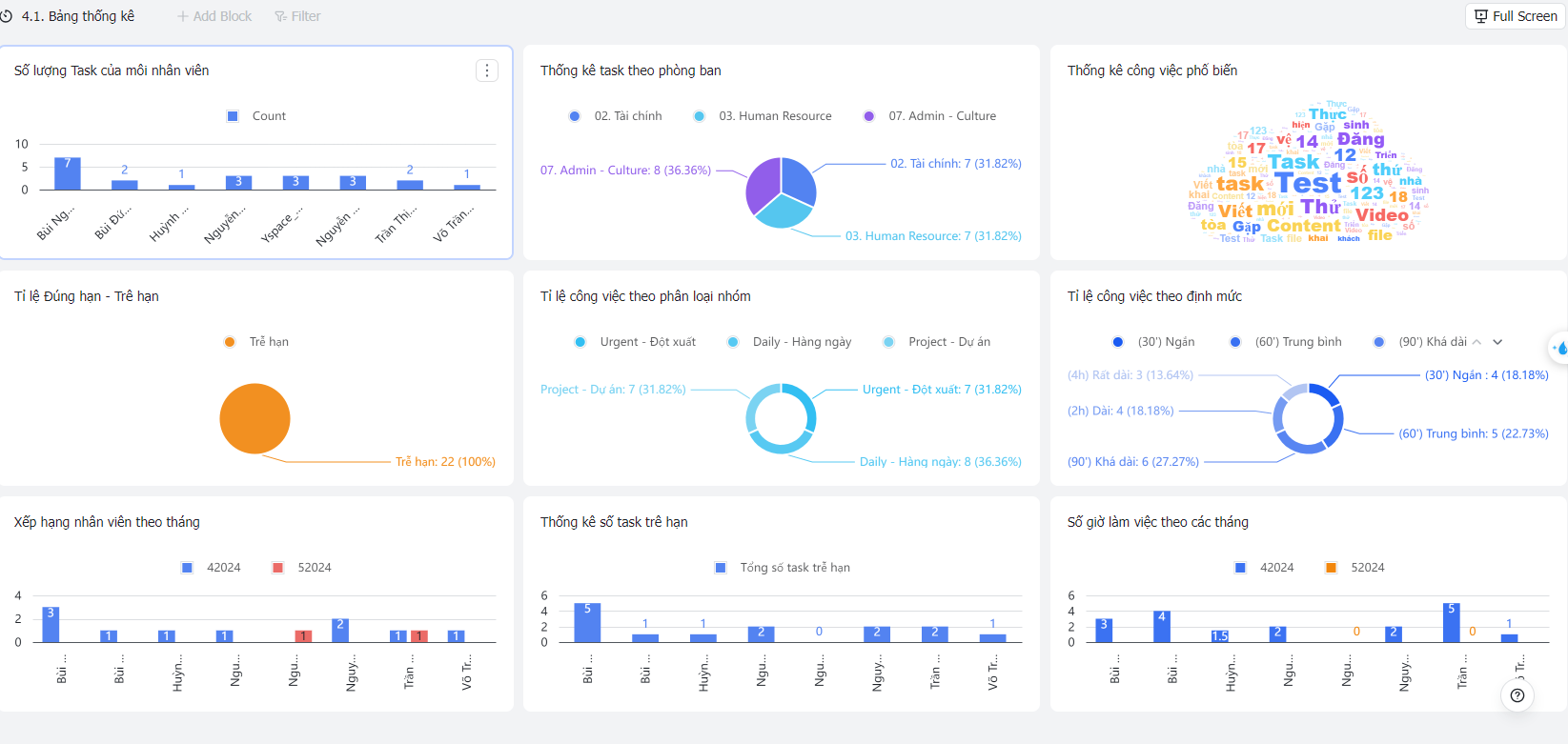
Task: Open the help question mark button
Action: (x=1517, y=695)
